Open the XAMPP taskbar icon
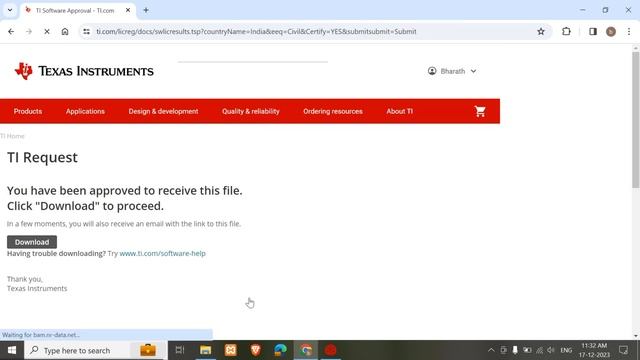The width and height of the screenshot is (640, 360). [x=231, y=350]
